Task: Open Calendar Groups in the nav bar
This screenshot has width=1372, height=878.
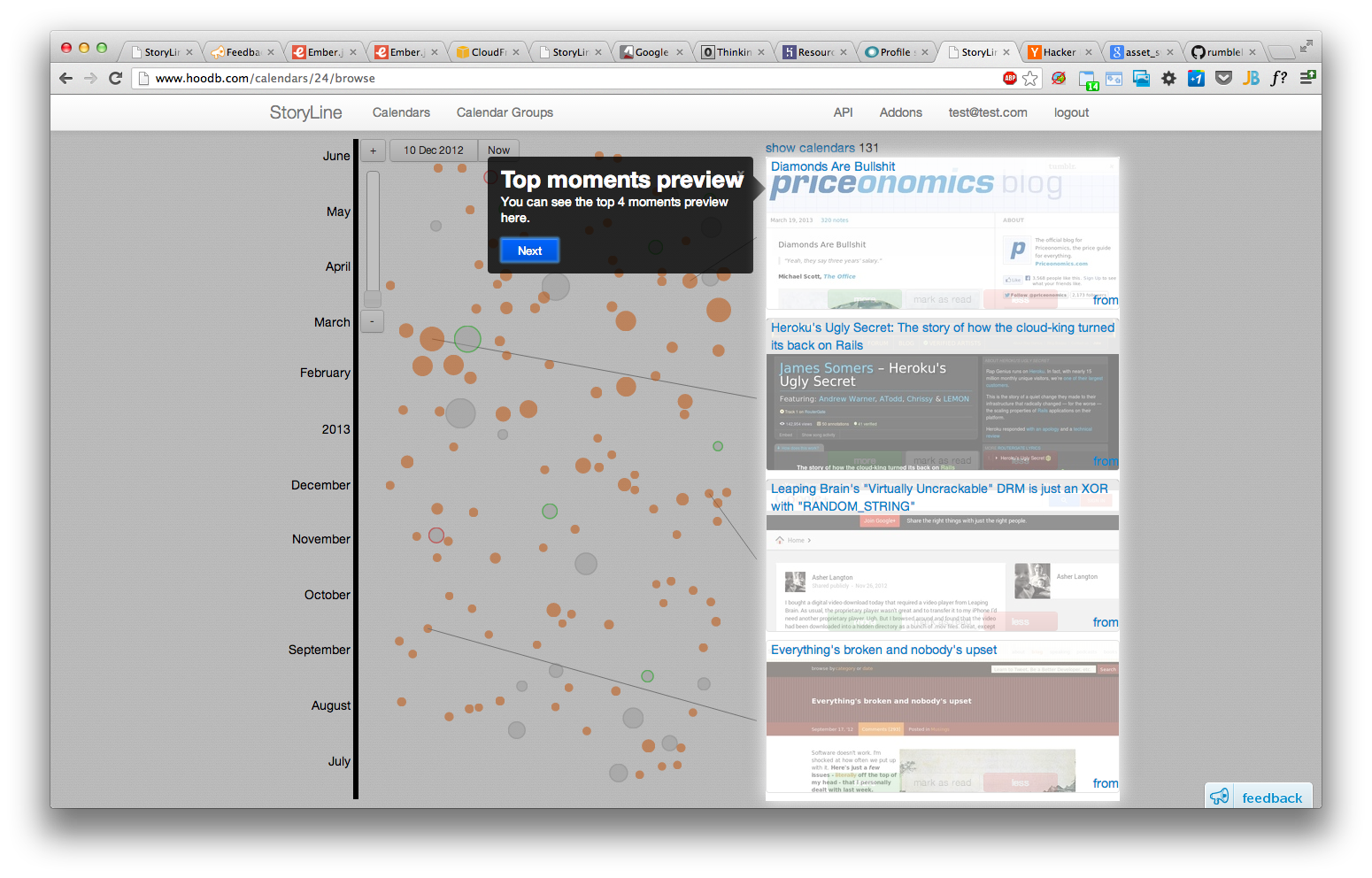Action: pyautogui.click(x=505, y=112)
